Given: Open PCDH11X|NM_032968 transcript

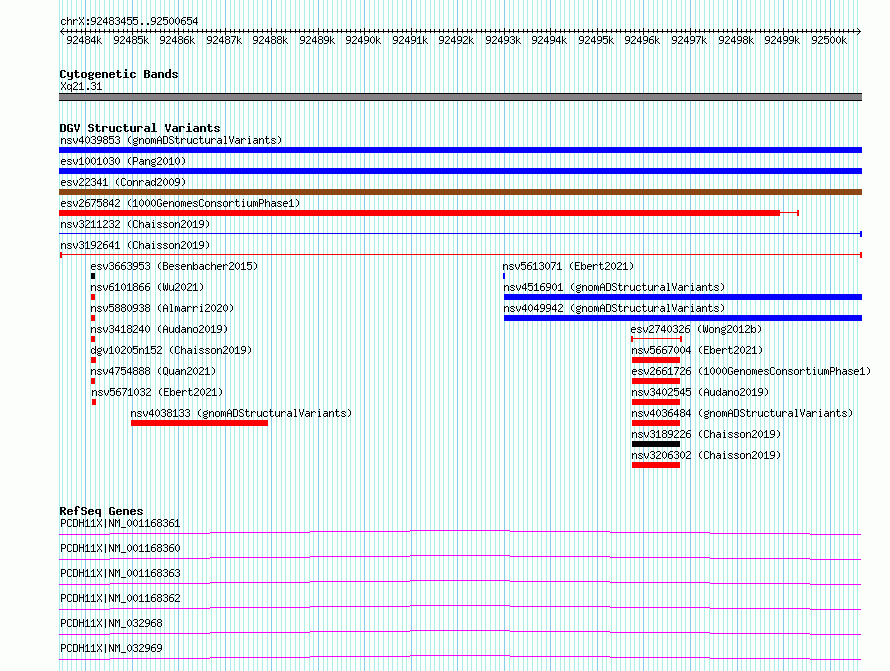Looking at the screenshot, I should coord(111,623).
